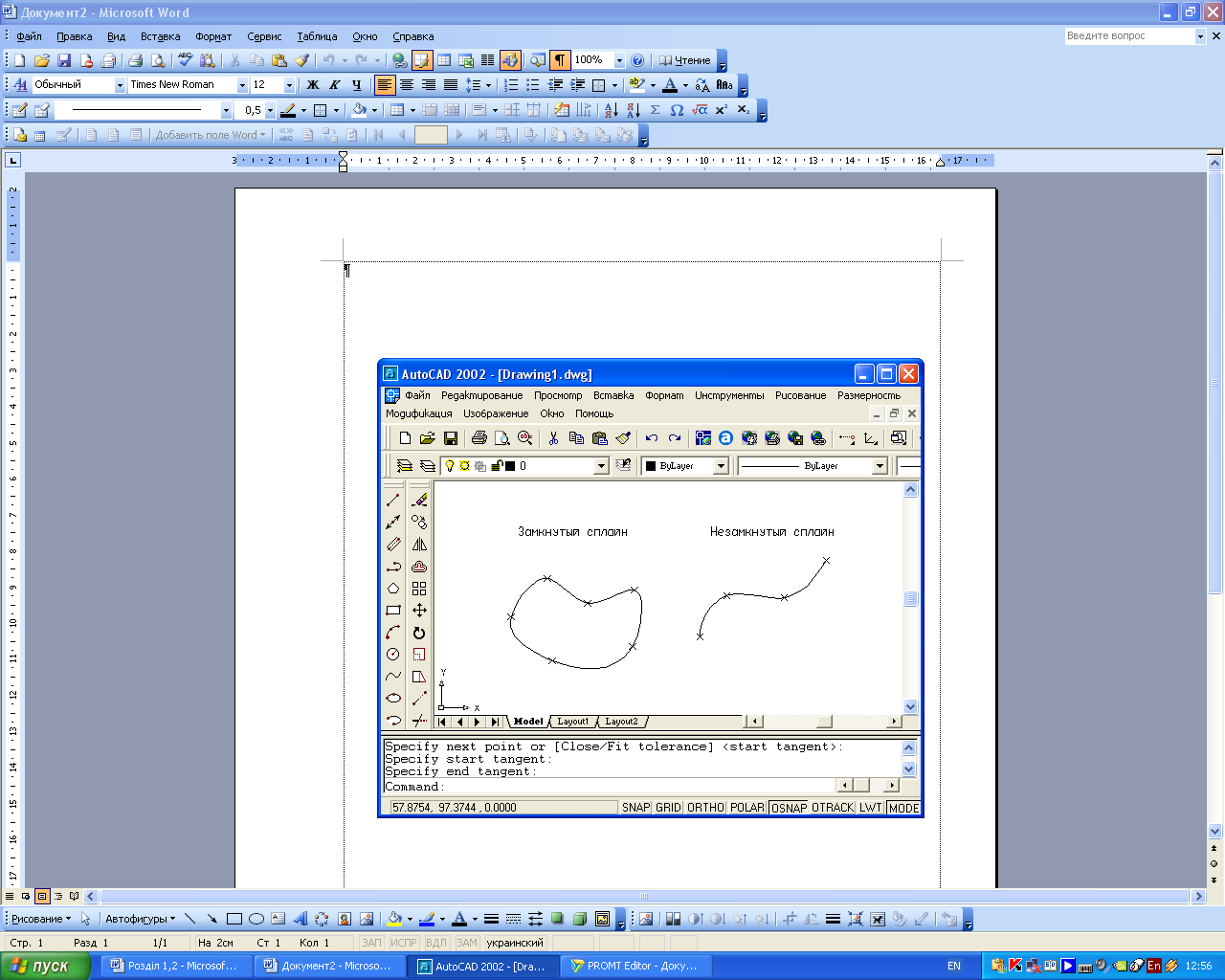Toggle the ¶ formatting marks display

pos(560,60)
